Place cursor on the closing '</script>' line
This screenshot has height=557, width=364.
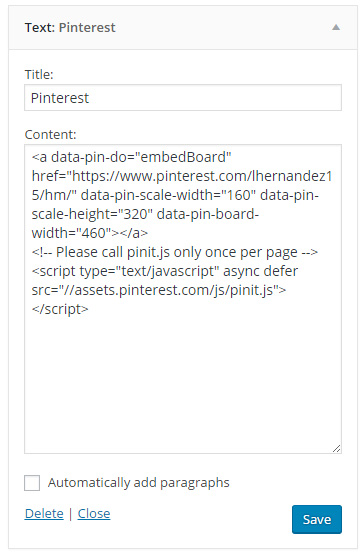[x=60, y=309]
